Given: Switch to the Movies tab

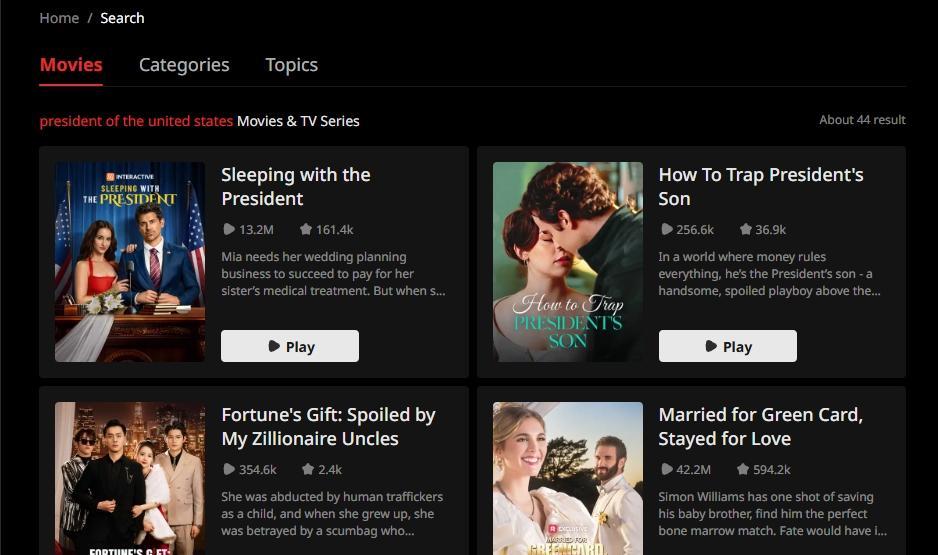Looking at the screenshot, I should click(71, 65).
